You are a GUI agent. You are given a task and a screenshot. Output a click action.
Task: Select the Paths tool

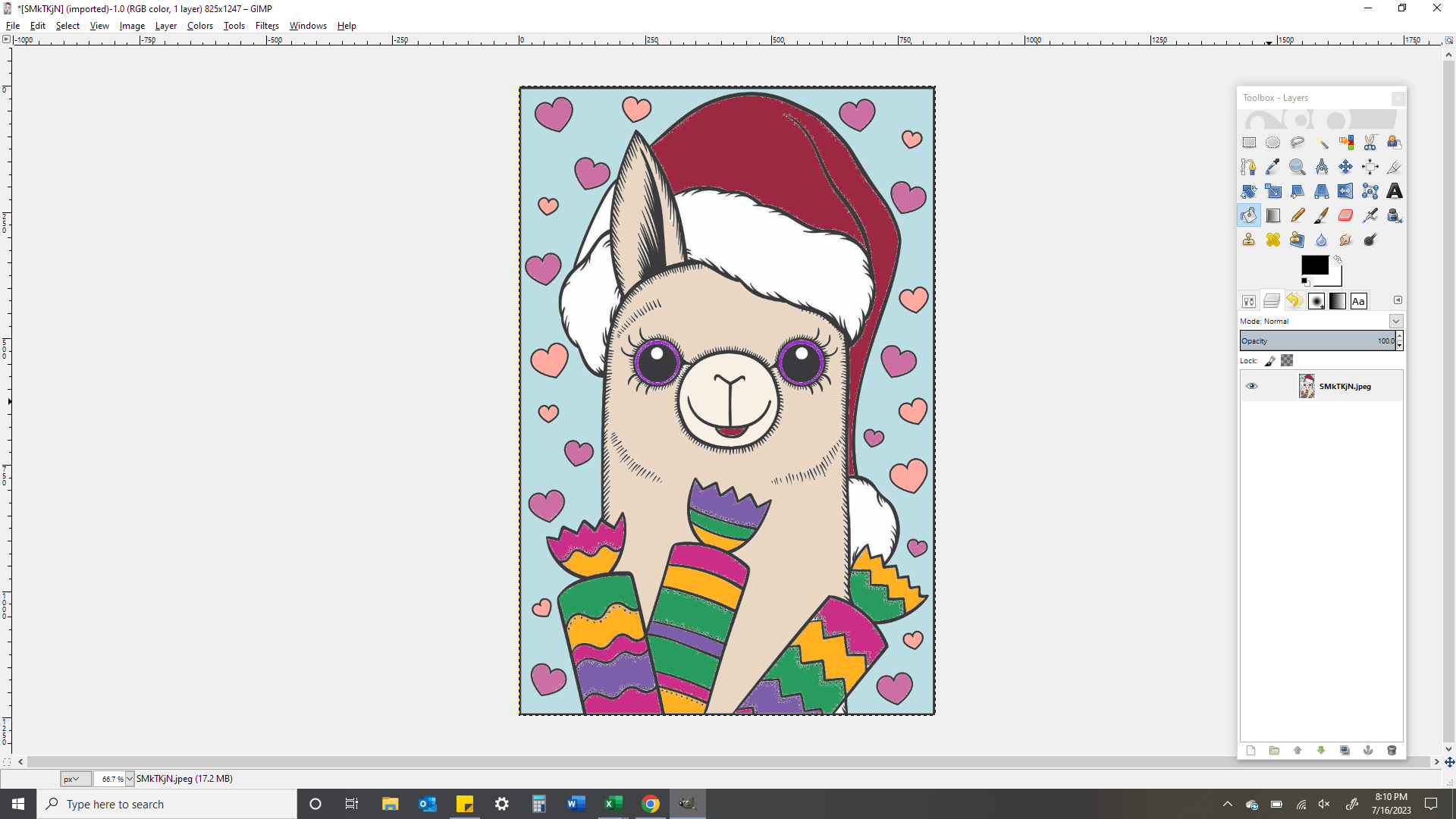(1249, 167)
